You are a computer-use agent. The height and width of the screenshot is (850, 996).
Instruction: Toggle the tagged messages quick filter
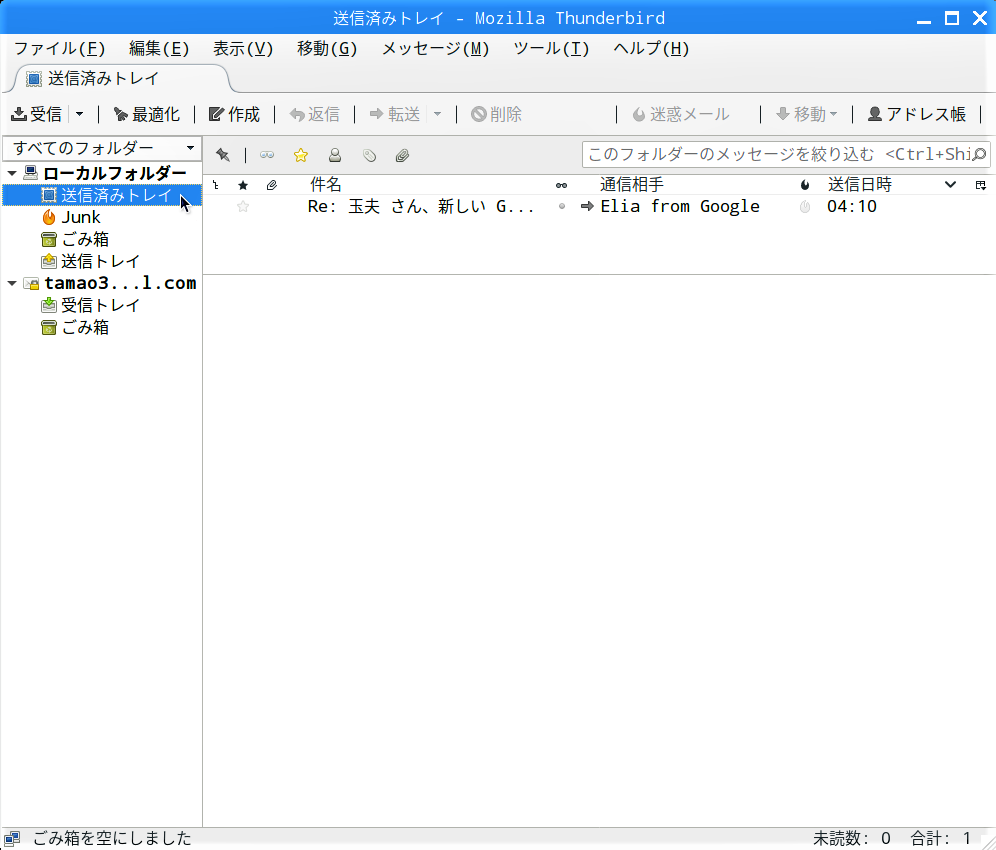369,155
